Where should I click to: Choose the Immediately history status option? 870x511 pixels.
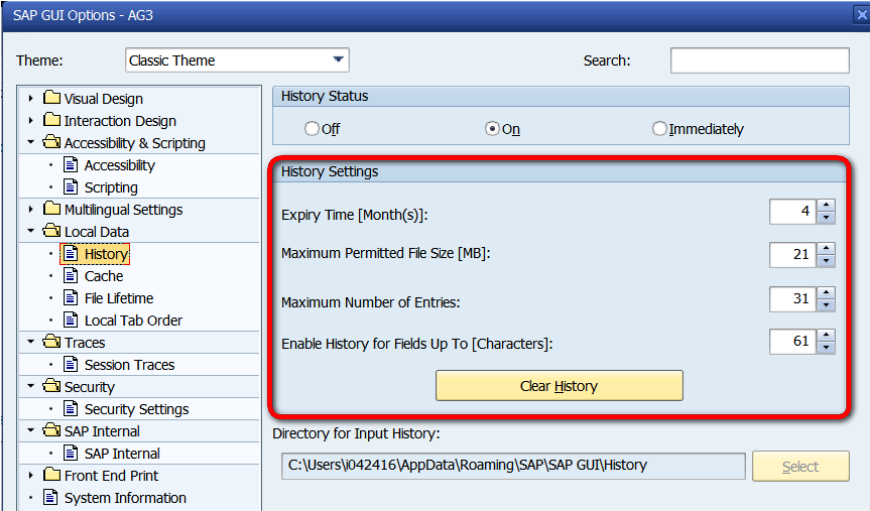[x=659, y=129]
